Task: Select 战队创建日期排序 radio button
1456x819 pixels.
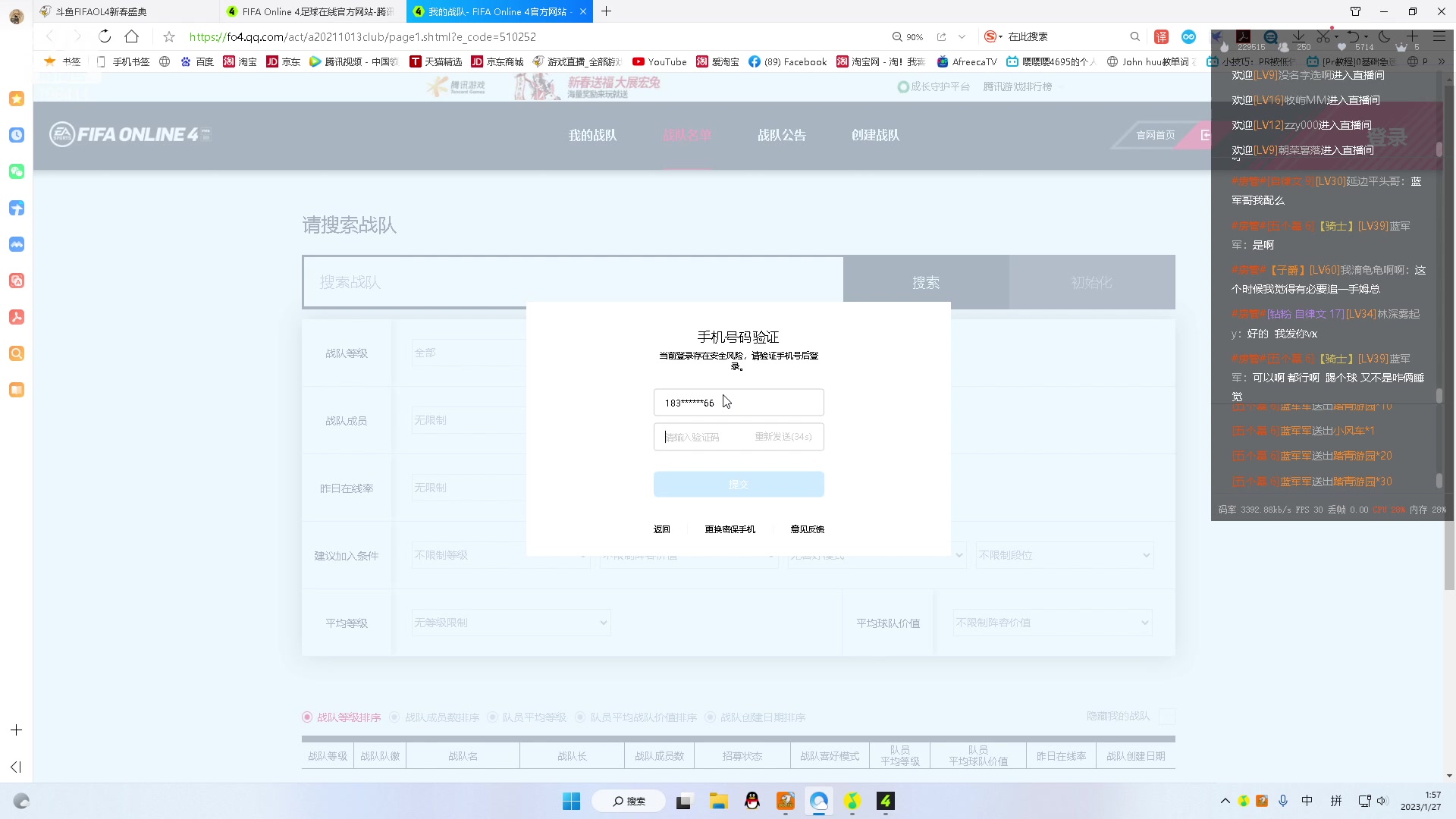Action: click(711, 717)
